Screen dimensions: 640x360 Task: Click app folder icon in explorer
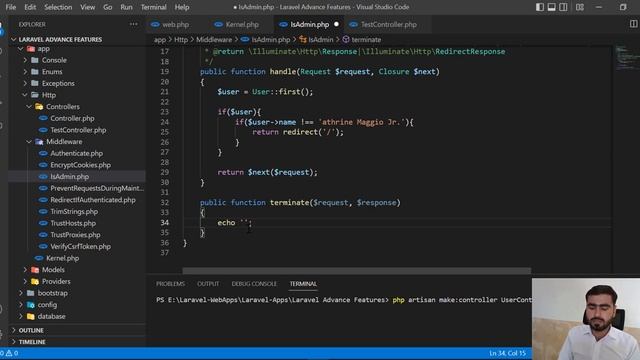(x=31, y=49)
